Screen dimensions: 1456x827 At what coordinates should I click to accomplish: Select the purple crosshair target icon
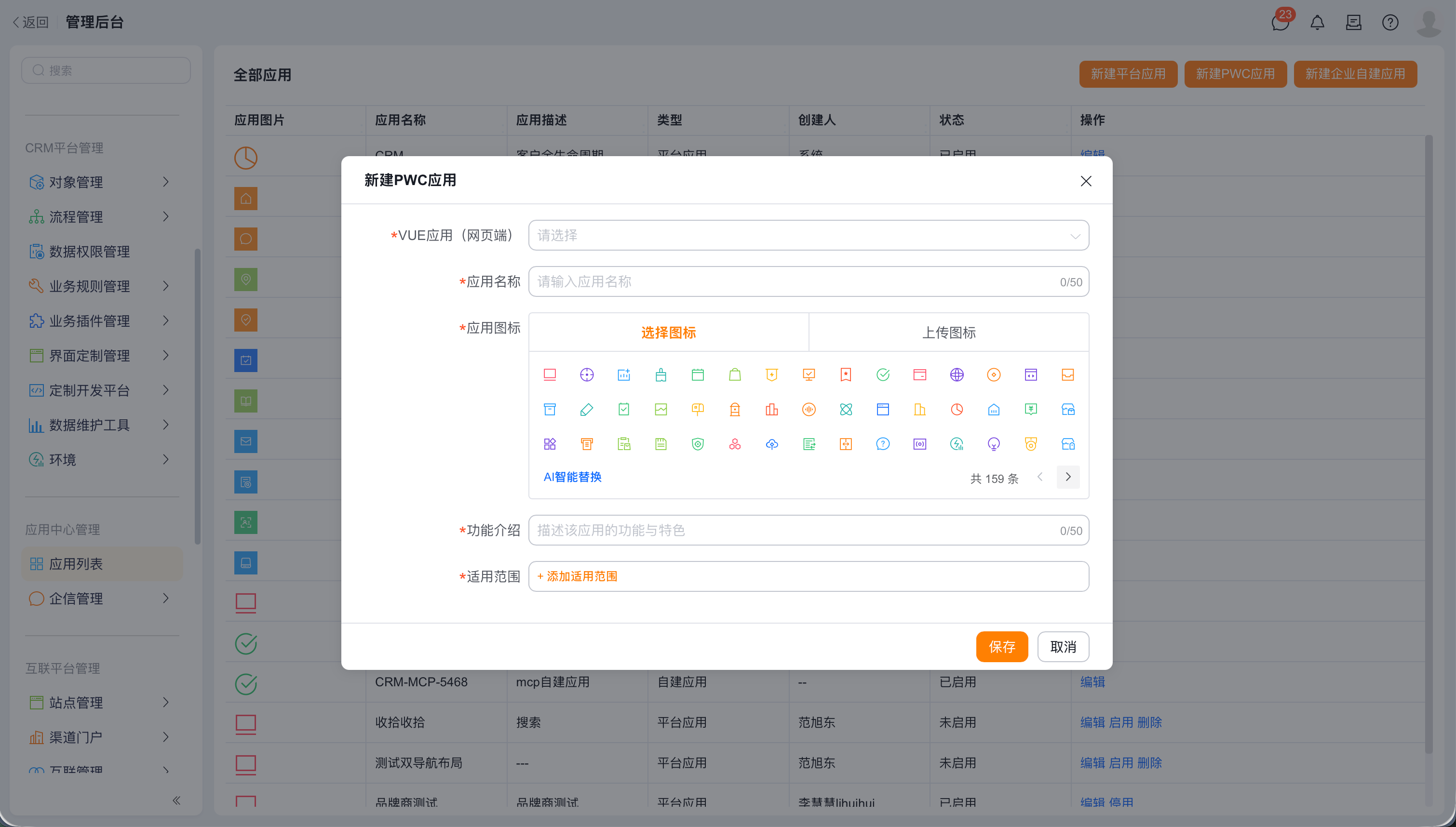coord(587,375)
